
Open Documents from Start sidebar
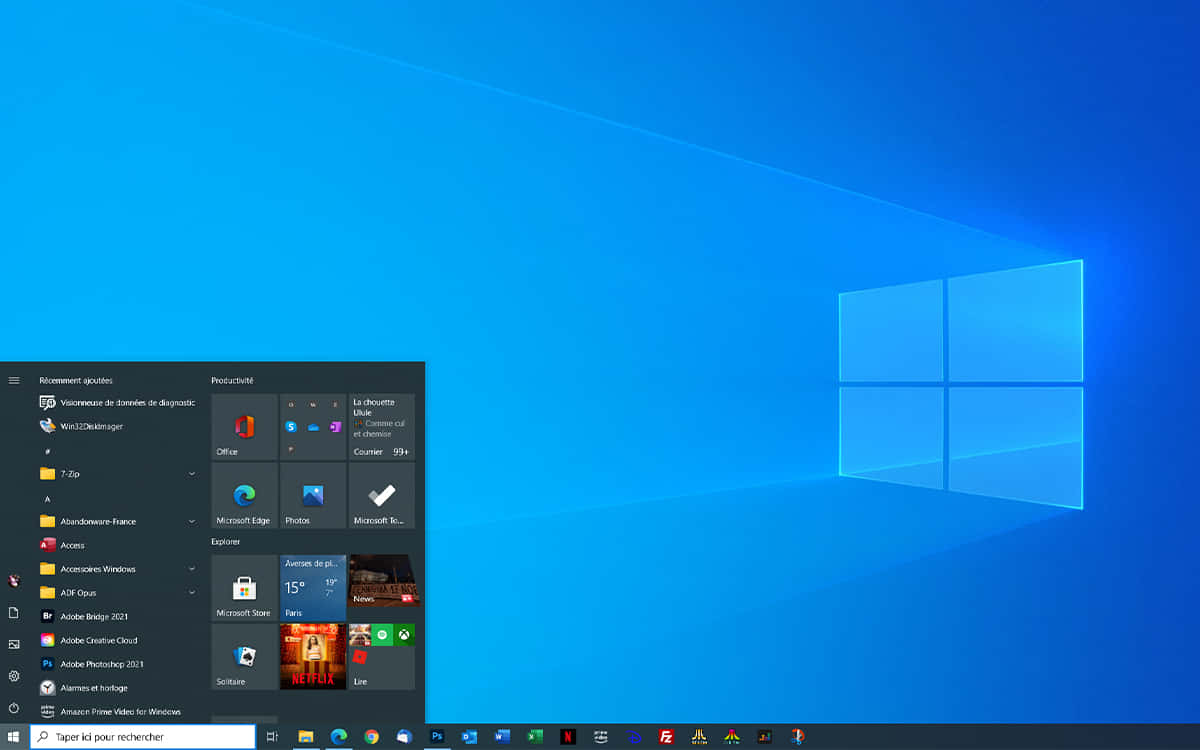point(14,612)
